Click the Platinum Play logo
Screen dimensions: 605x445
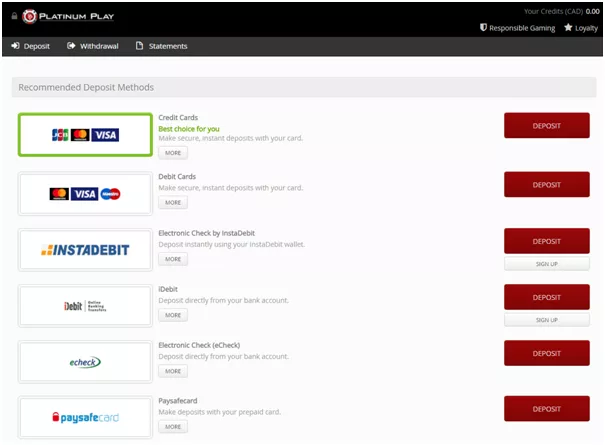(68, 16)
